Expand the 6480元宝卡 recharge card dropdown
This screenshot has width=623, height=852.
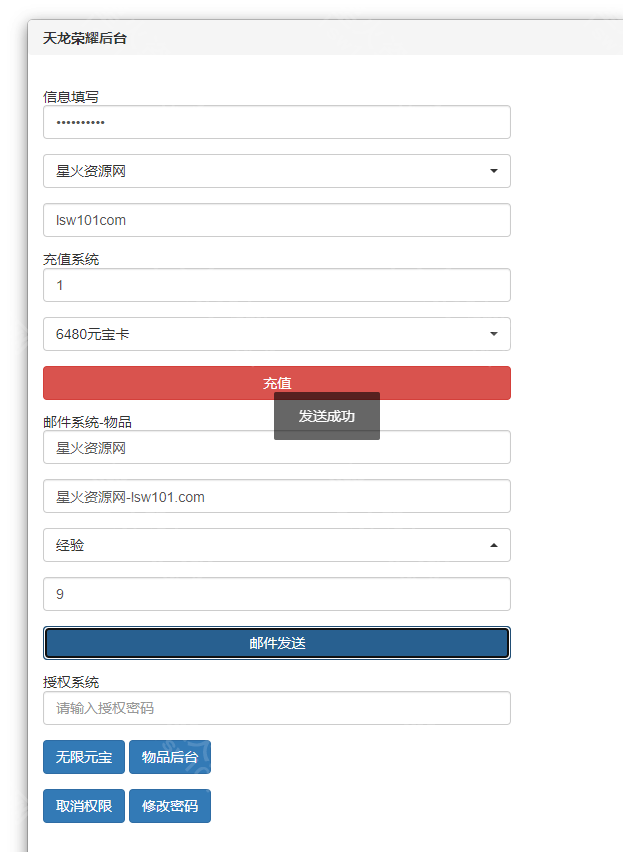click(x=276, y=334)
